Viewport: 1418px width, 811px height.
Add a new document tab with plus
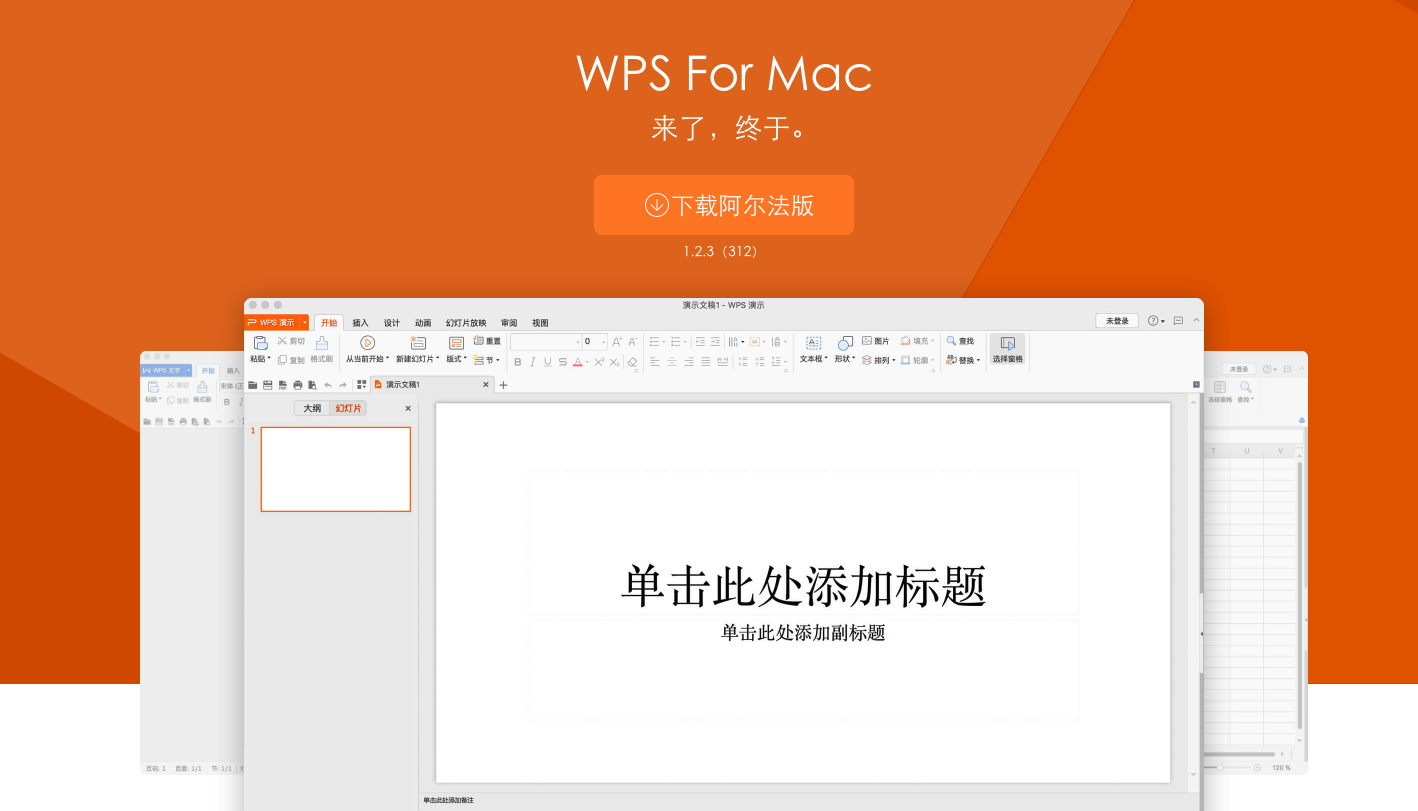coord(503,385)
